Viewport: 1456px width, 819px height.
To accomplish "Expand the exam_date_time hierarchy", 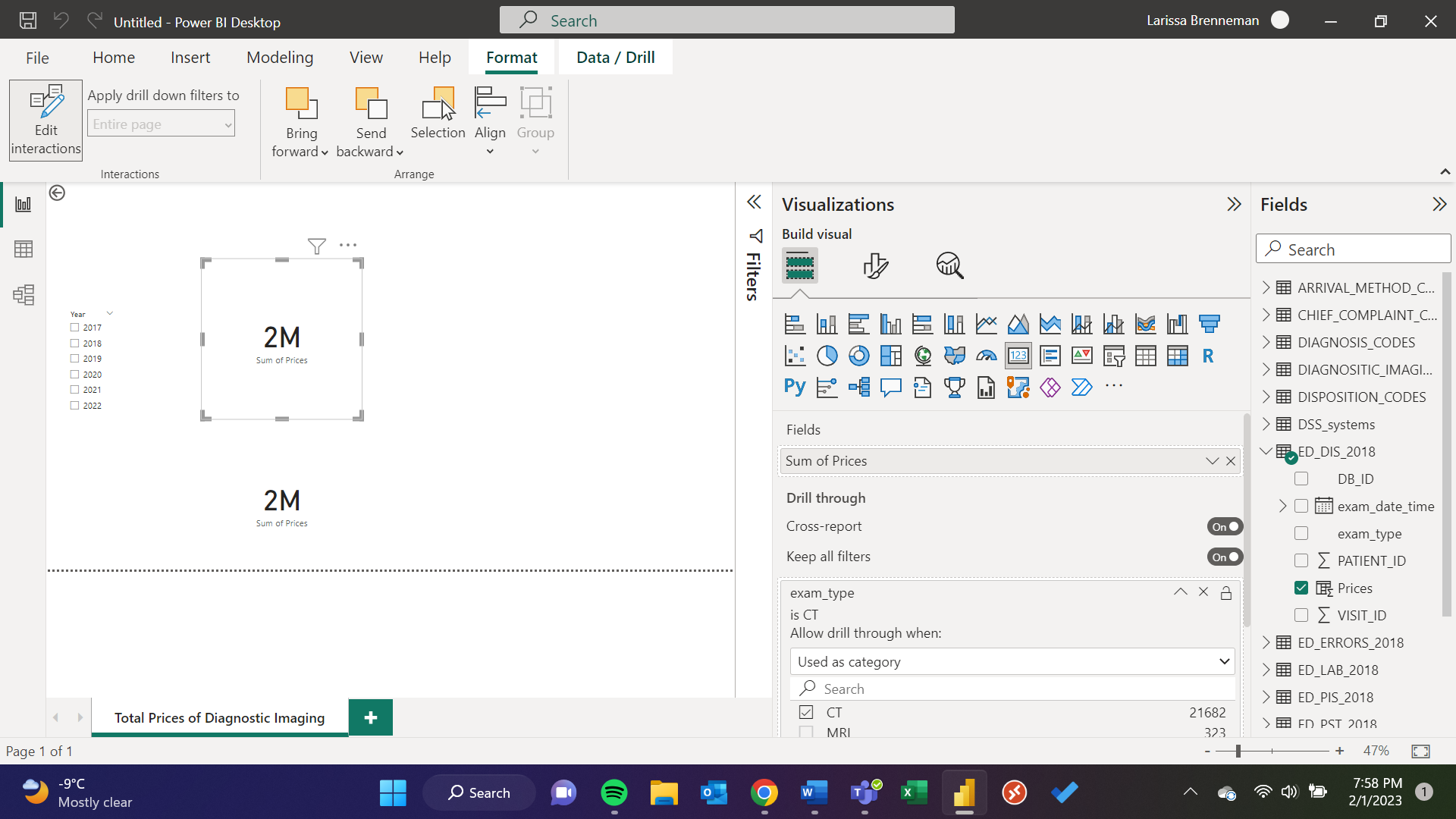I will [1282, 506].
